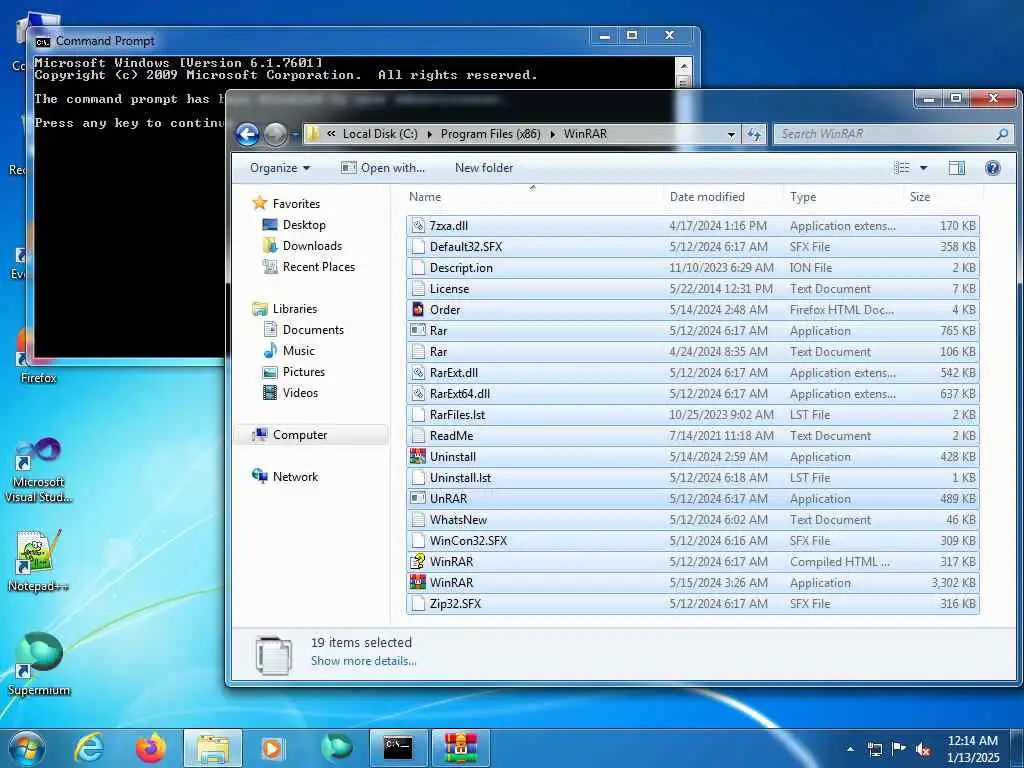Open the view options dropdown arrow
Image resolution: width=1024 pixels, height=768 pixels.
(923, 168)
